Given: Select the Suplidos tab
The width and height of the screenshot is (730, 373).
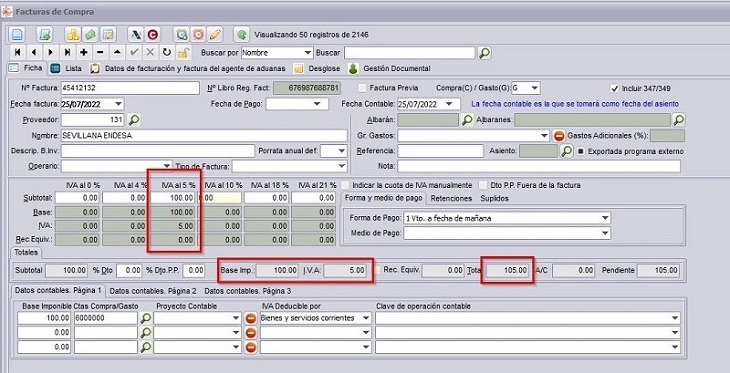Looking at the screenshot, I should tap(494, 198).
